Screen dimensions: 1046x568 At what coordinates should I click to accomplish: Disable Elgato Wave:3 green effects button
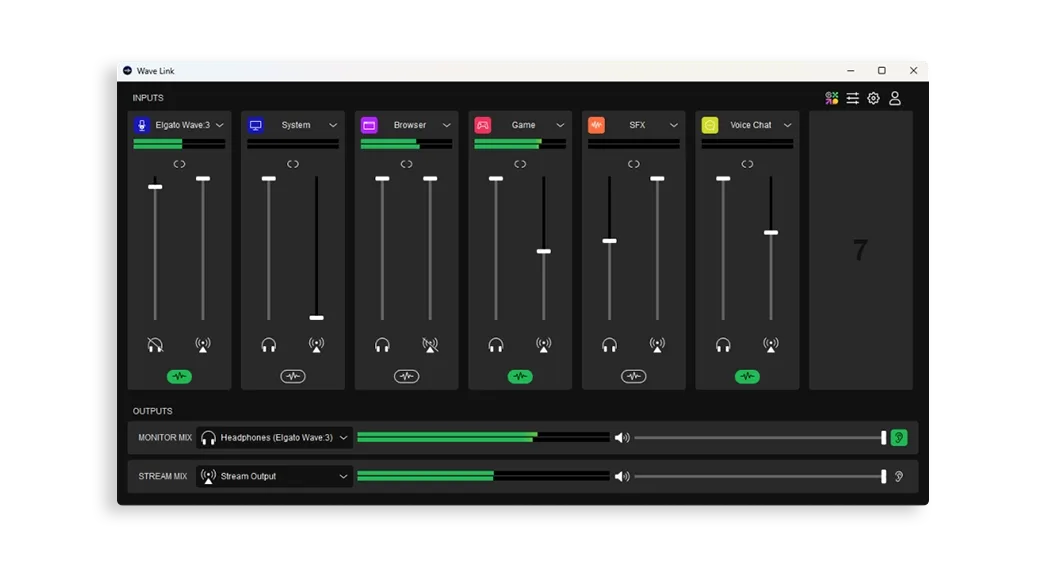click(179, 376)
